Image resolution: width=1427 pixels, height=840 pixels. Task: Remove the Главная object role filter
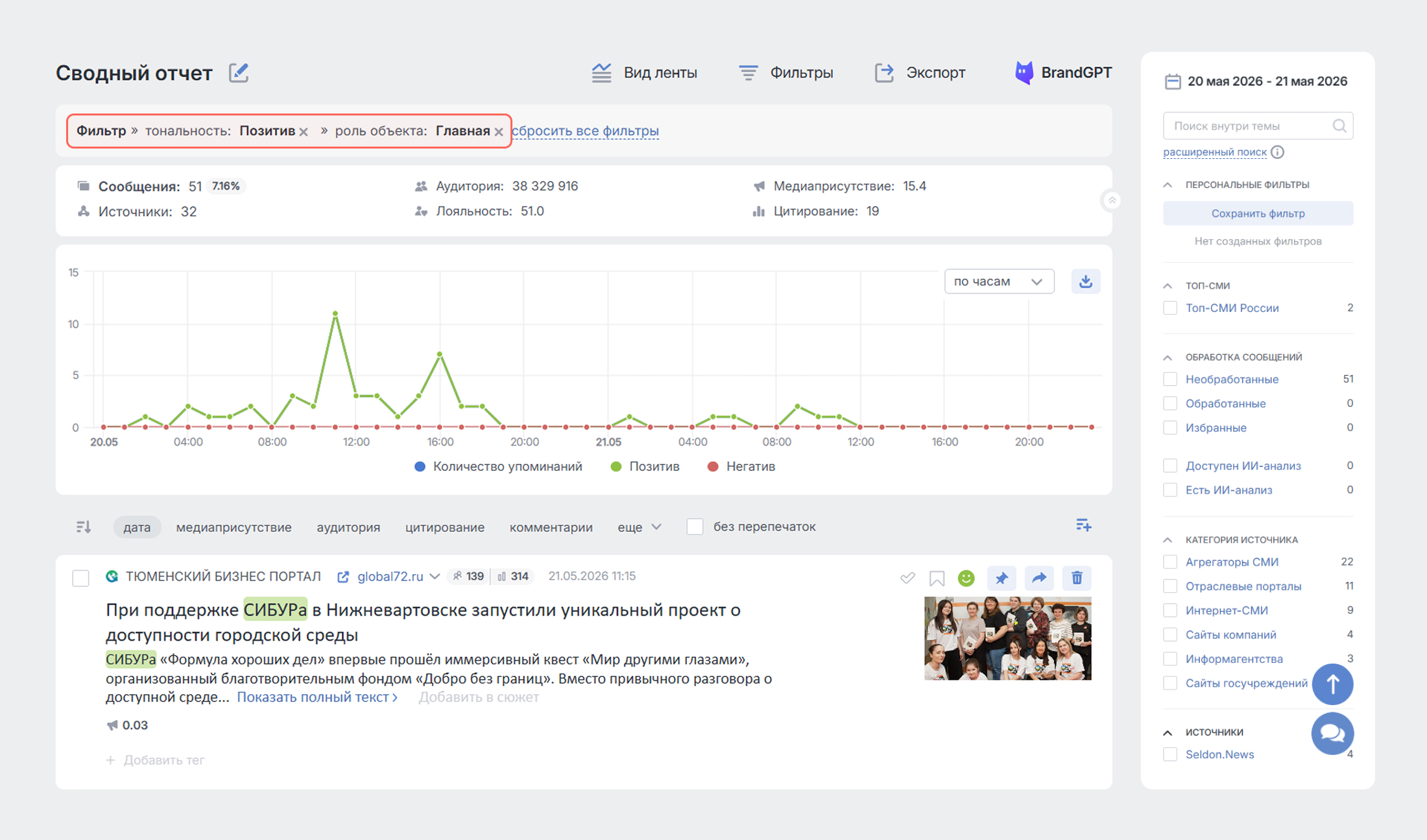[x=499, y=132]
